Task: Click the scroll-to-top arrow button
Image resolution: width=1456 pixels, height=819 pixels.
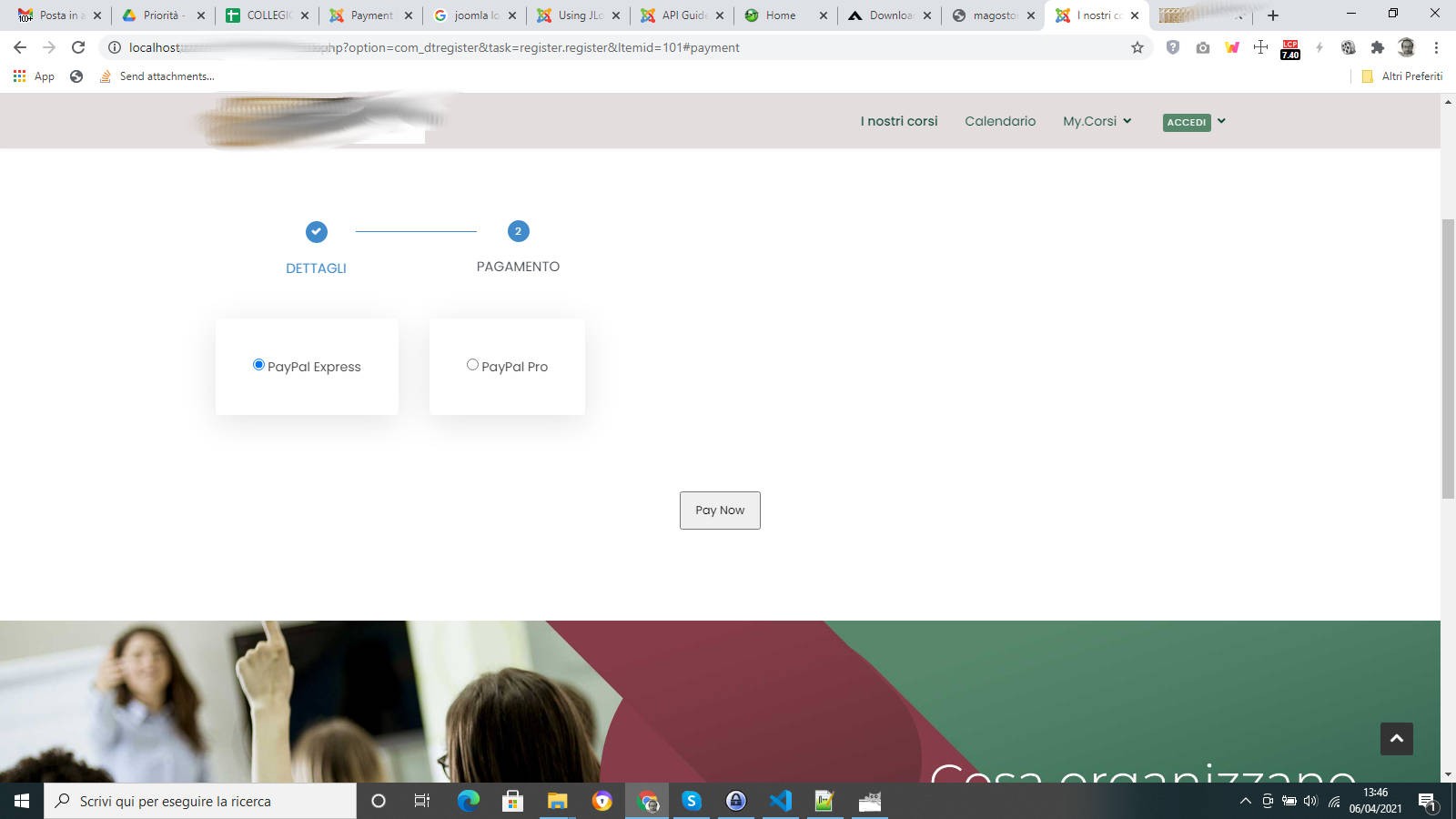Action: point(1397,739)
